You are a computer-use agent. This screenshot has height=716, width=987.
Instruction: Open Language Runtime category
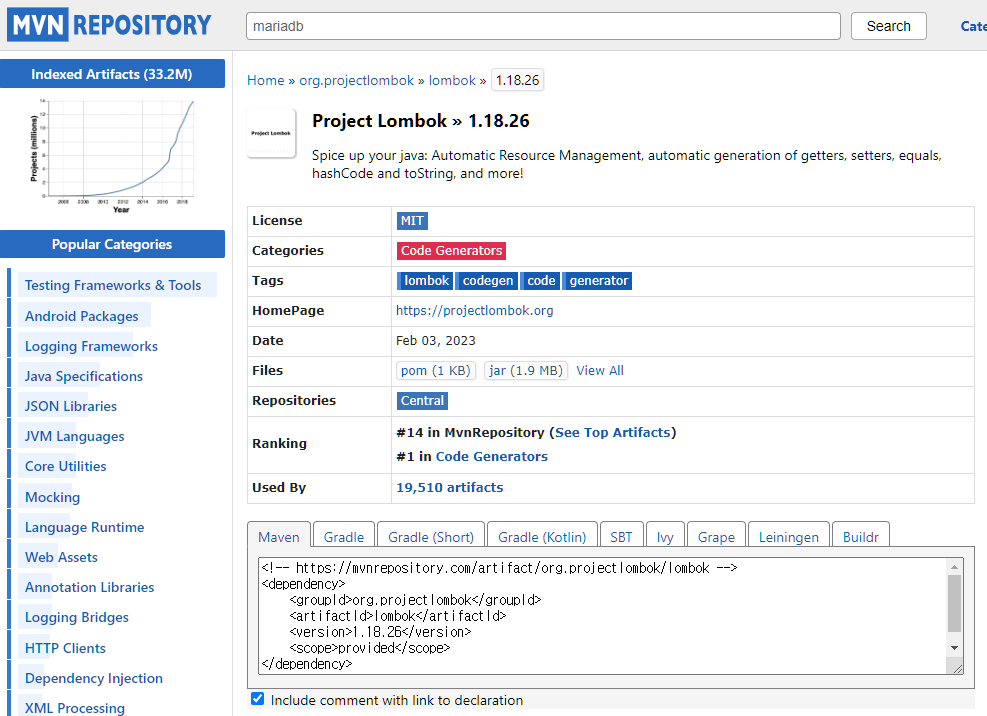coord(84,527)
